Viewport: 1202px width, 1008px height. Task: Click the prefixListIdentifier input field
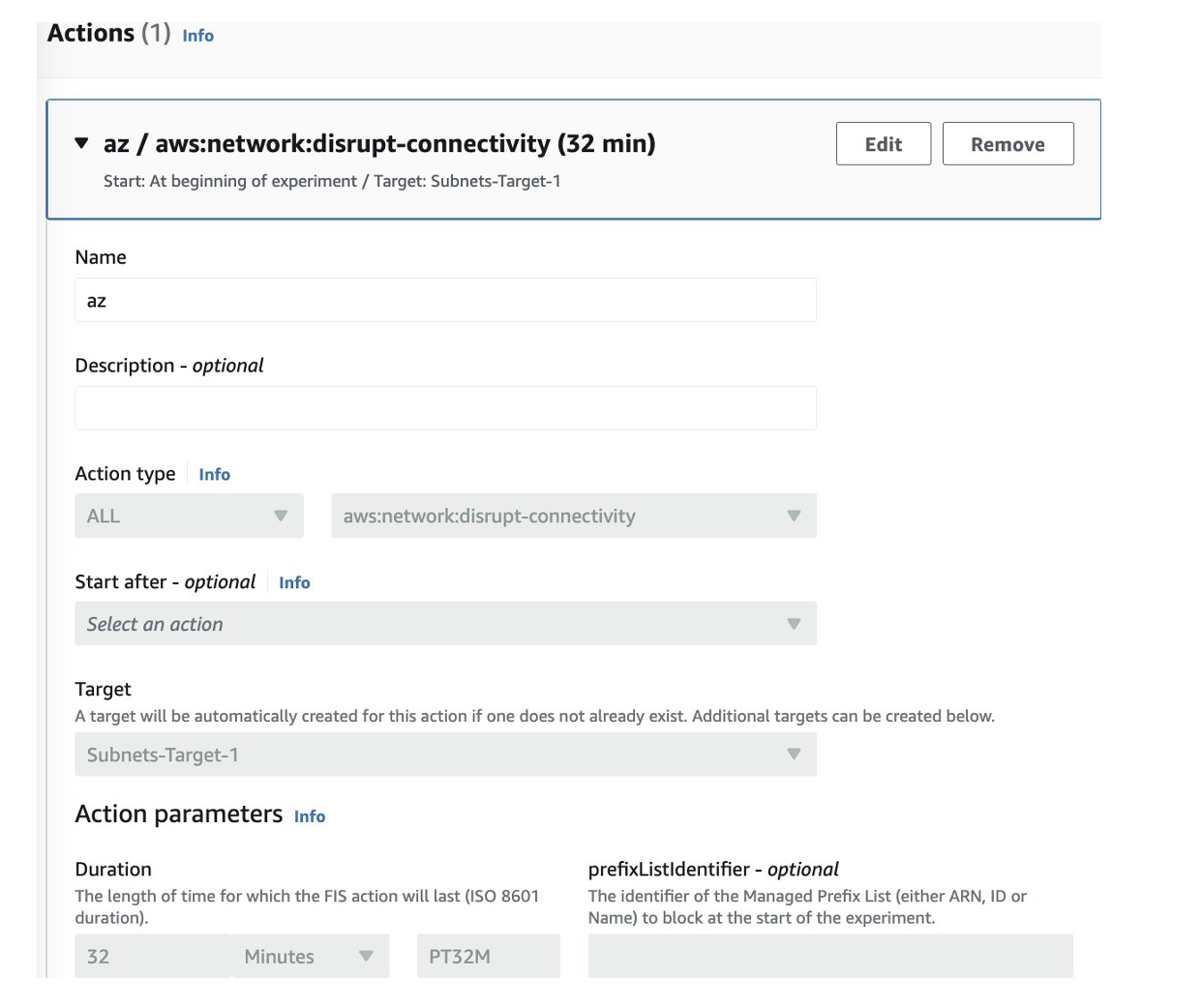click(x=830, y=956)
